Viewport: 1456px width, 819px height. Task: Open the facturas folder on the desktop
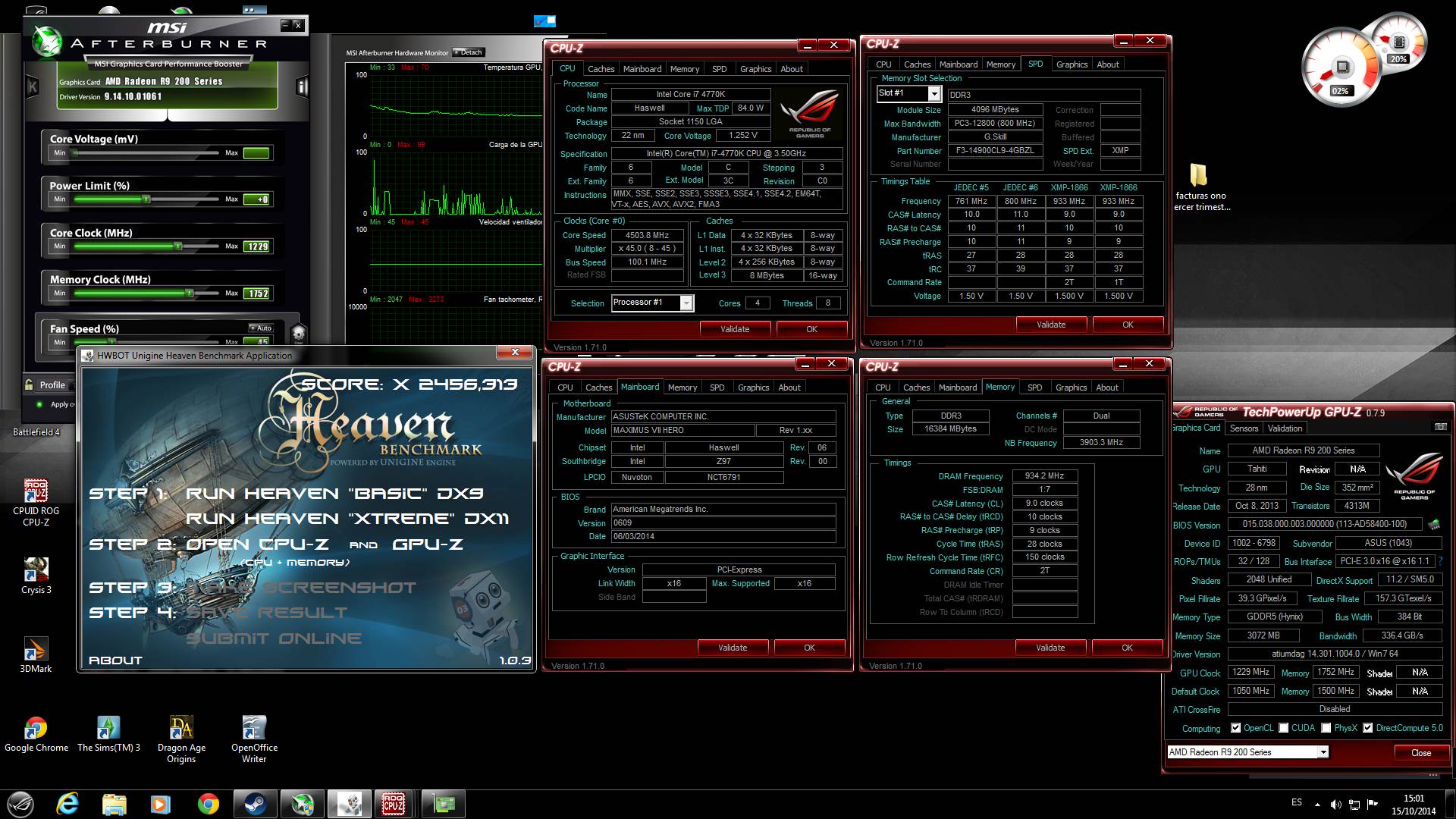1201,188
